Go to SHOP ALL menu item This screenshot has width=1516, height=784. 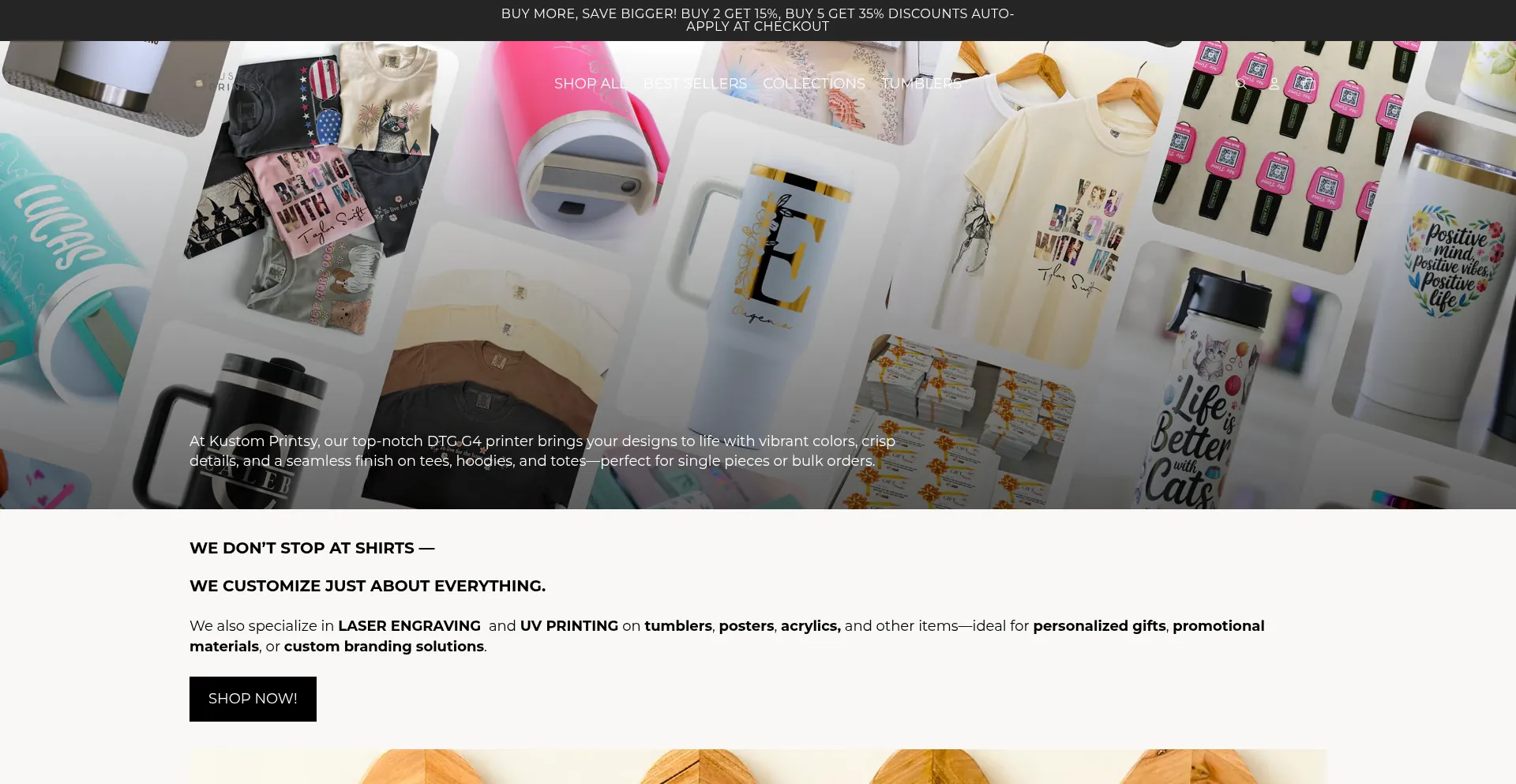click(x=591, y=84)
